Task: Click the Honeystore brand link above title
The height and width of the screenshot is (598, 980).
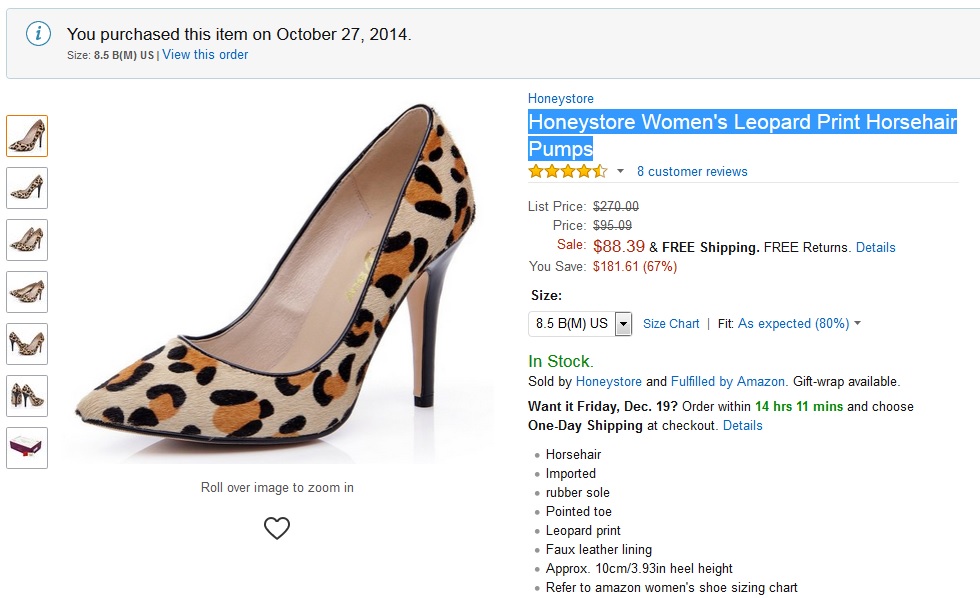Action: coord(561,99)
